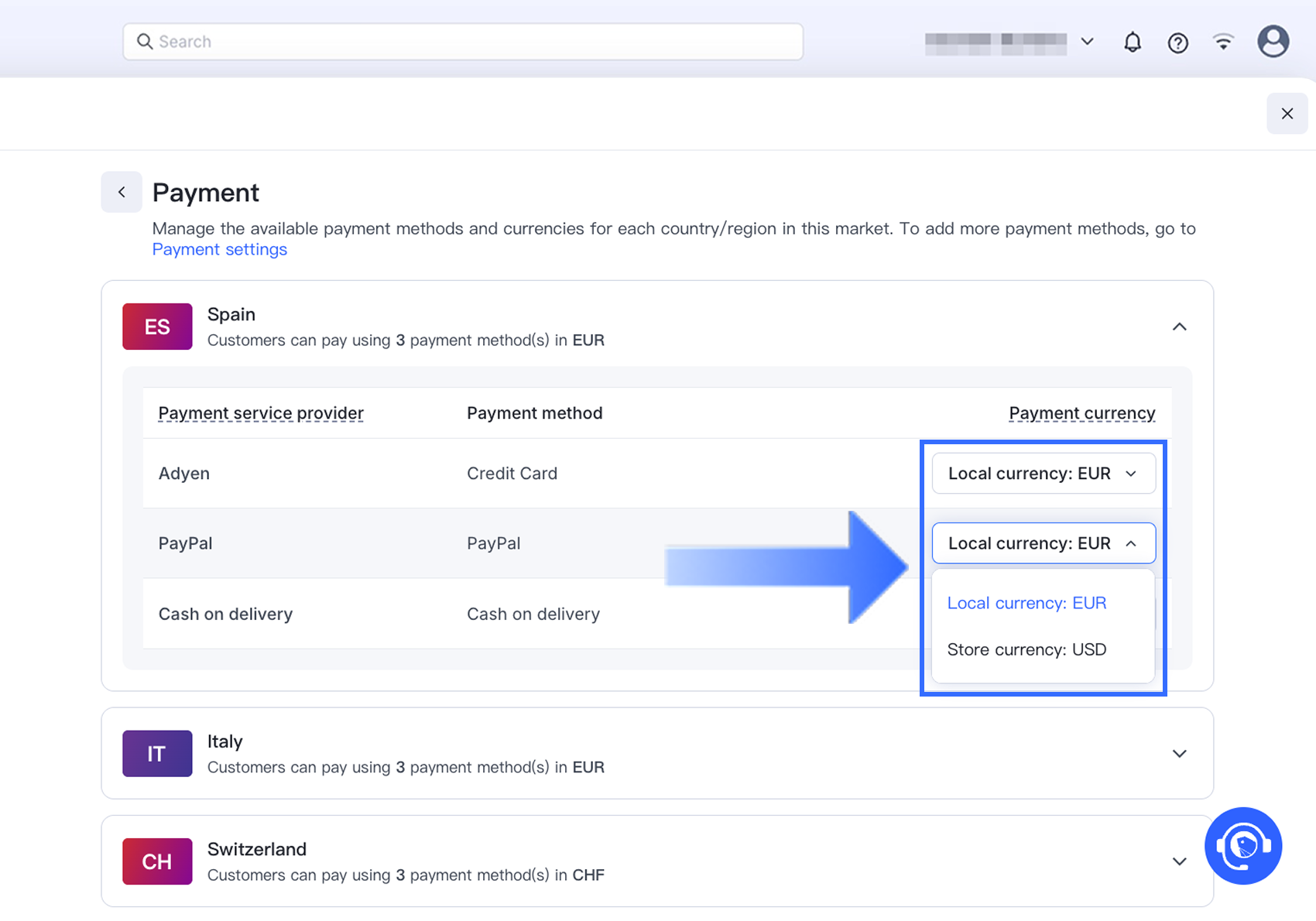Open the Payment settings link
Screen dimensions: 1316x921
point(219,249)
